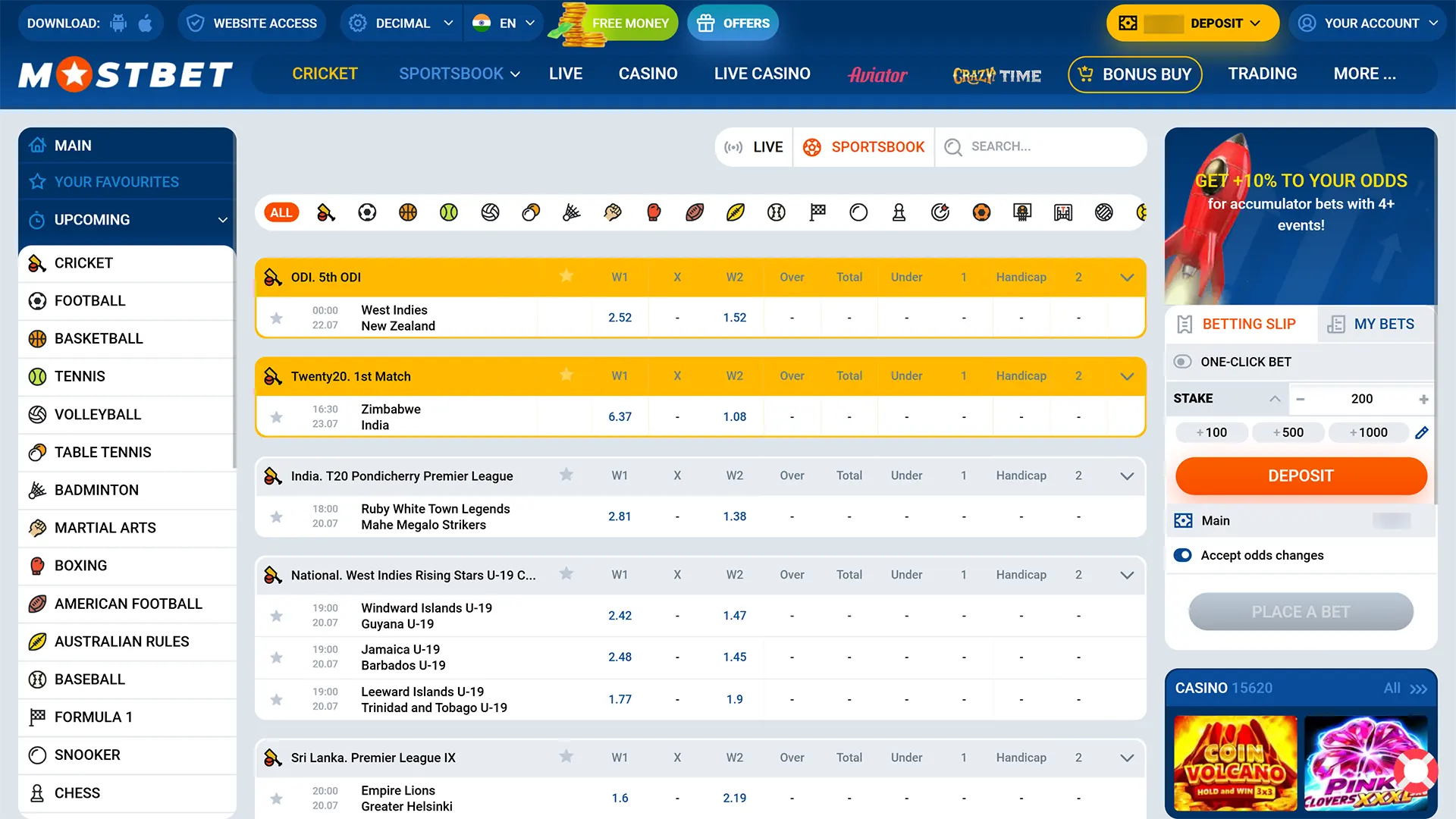The height and width of the screenshot is (819, 1456).
Task: Open the Cricket tab in top navigation
Action: click(x=325, y=74)
